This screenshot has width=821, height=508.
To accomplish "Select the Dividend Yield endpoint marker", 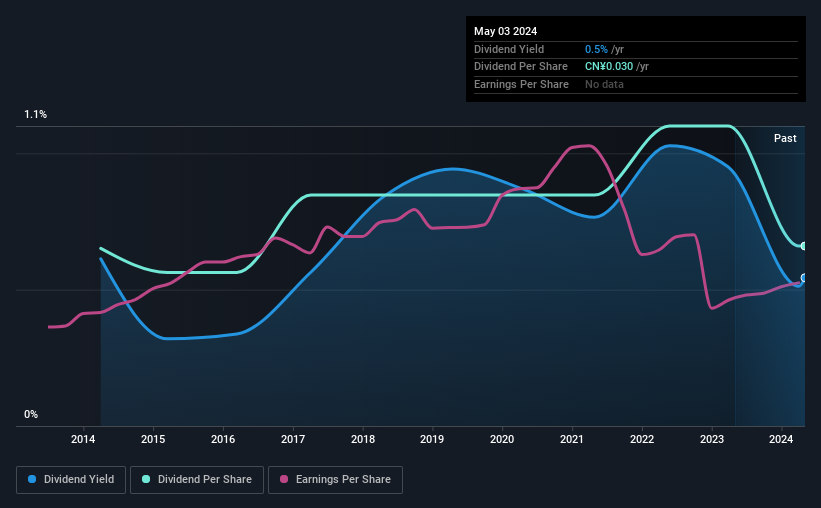I will coord(804,278).
